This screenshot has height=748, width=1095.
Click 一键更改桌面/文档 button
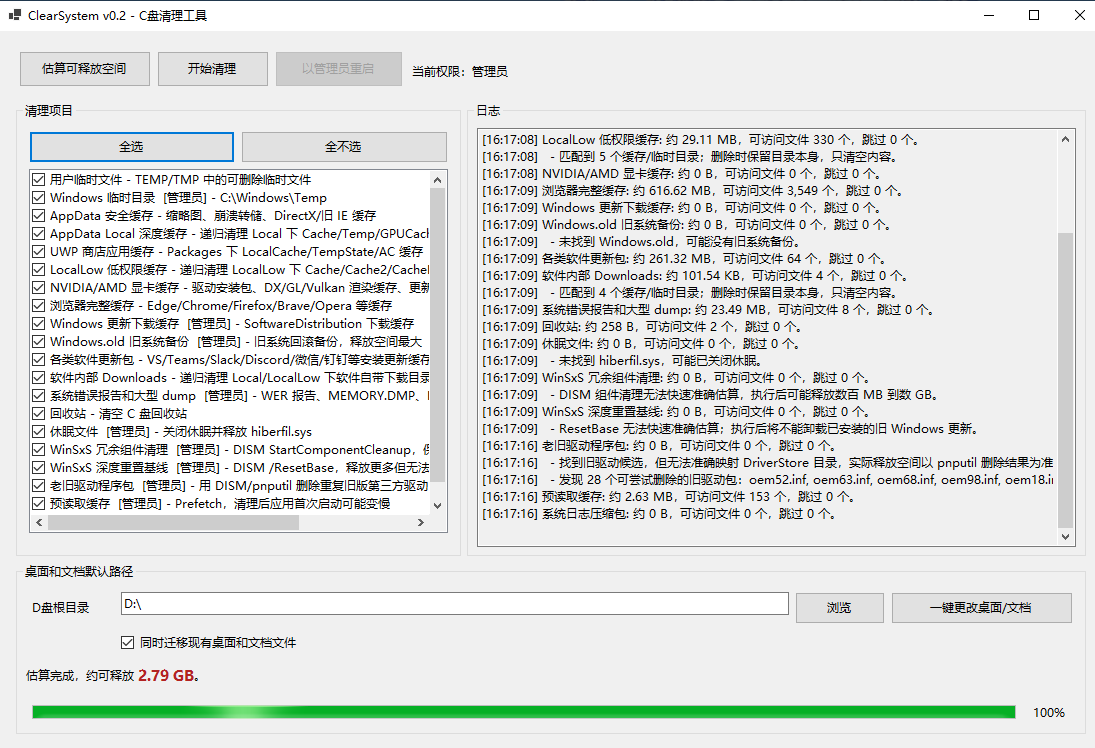[981, 608]
